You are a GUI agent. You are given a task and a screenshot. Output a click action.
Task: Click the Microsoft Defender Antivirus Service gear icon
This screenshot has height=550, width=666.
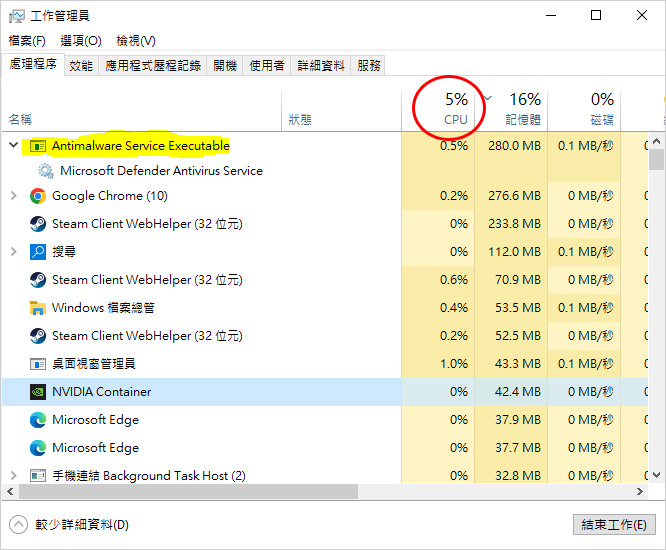[x=45, y=171]
